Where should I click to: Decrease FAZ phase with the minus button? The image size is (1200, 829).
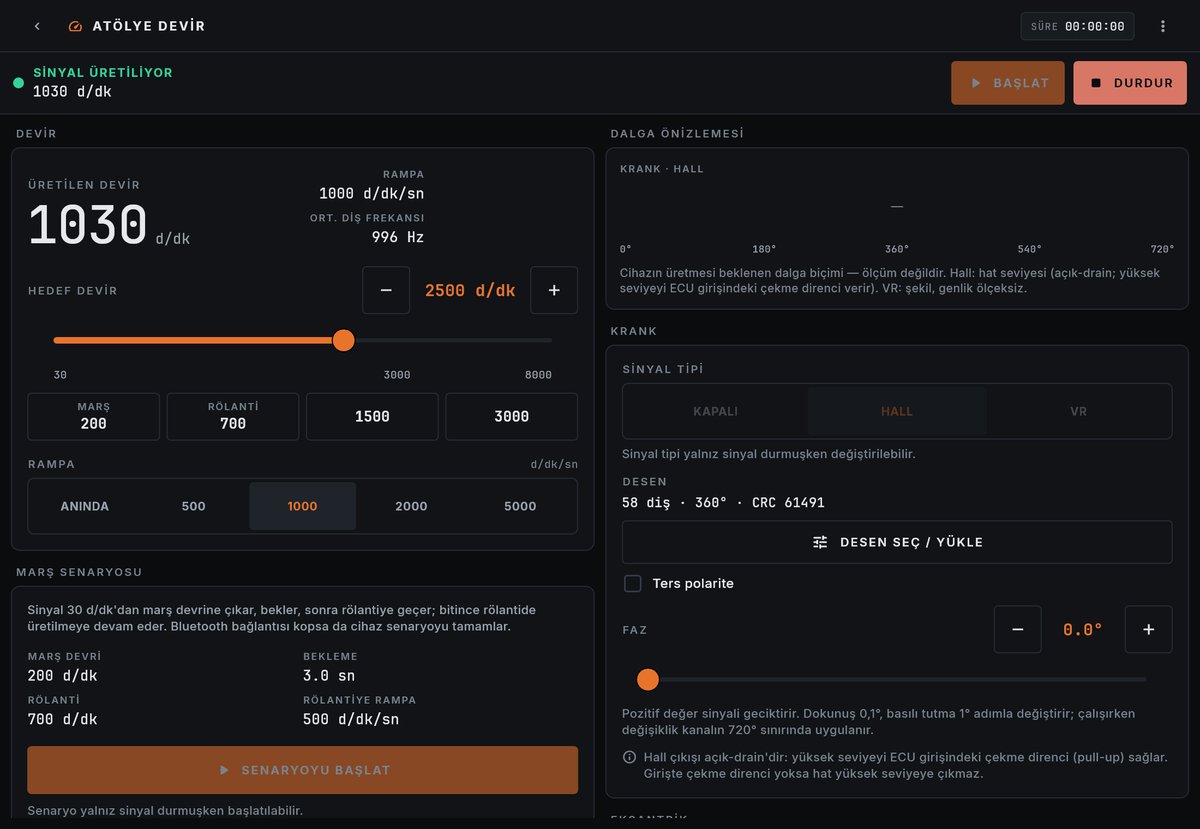click(x=1018, y=629)
